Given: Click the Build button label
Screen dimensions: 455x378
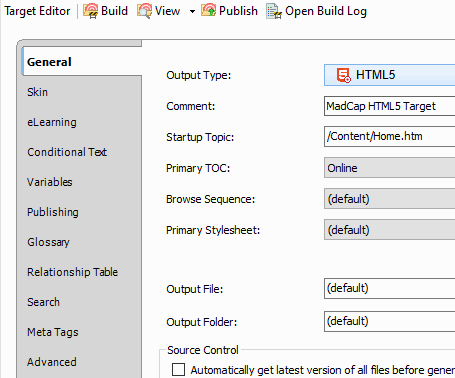Looking at the screenshot, I should coord(114,11).
